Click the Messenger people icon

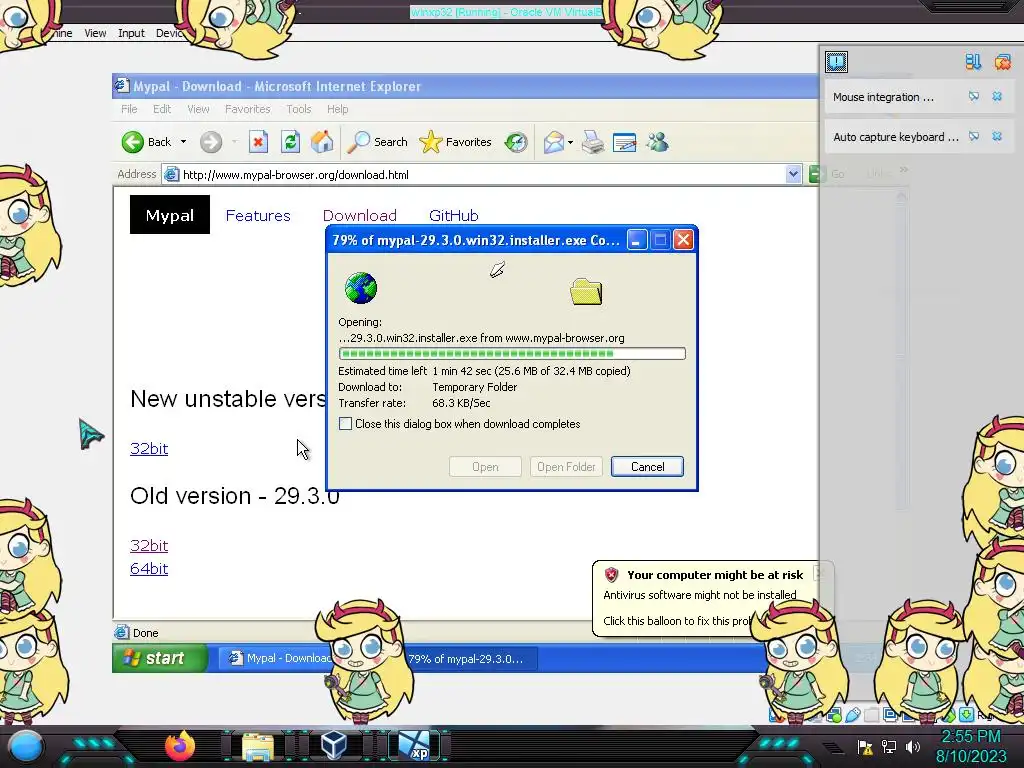[658, 142]
